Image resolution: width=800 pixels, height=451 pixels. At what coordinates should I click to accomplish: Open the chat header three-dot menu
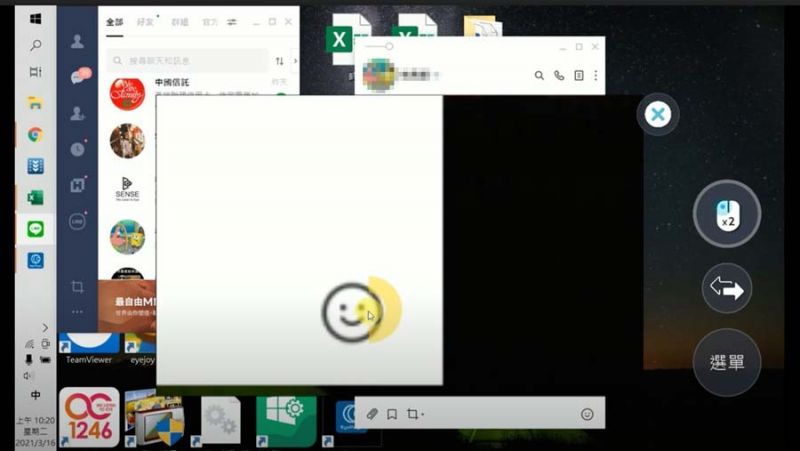coord(596,75)
